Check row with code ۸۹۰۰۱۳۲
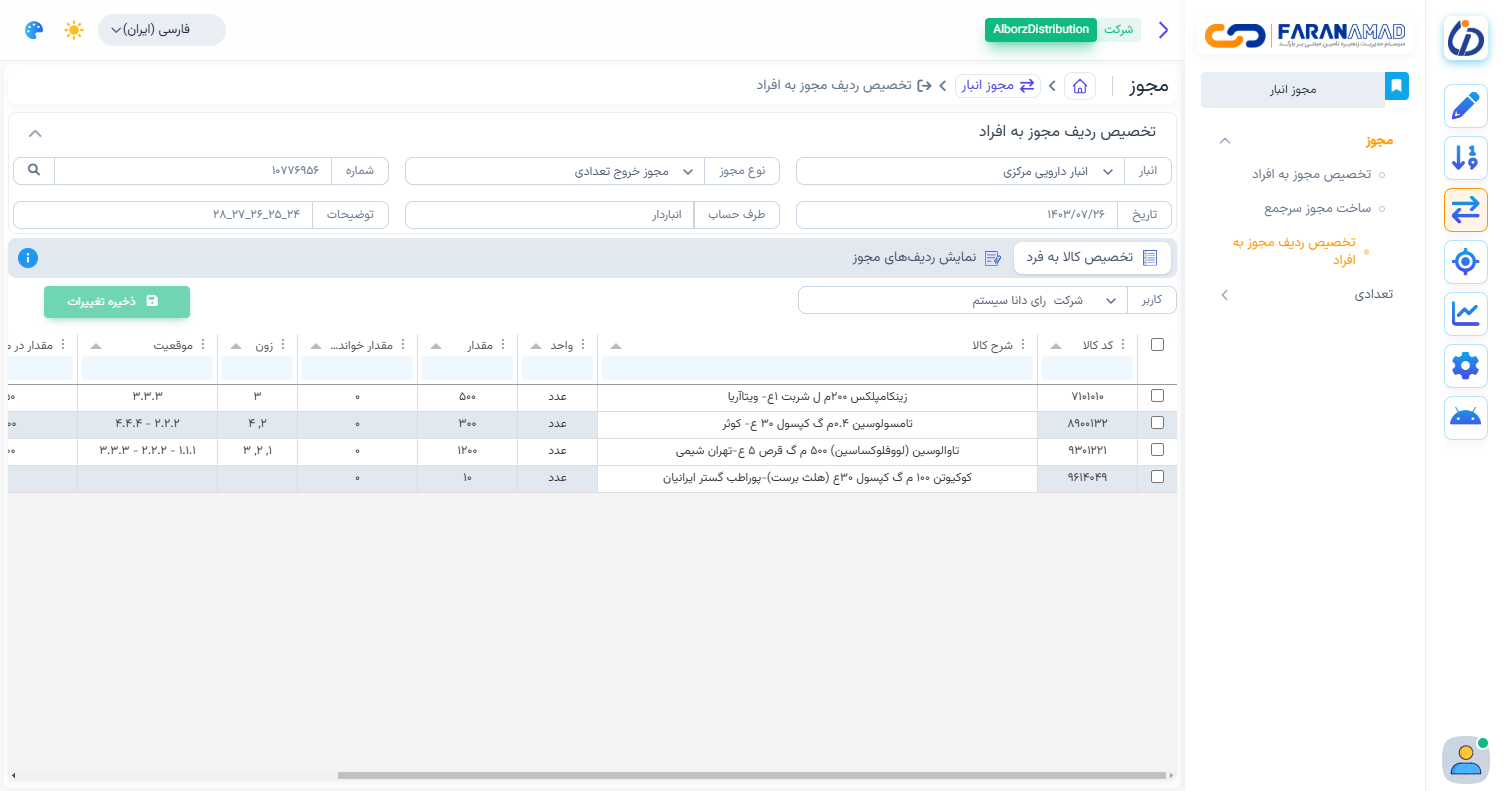The image size is (1505, 791). click(x=1158, y=423)
